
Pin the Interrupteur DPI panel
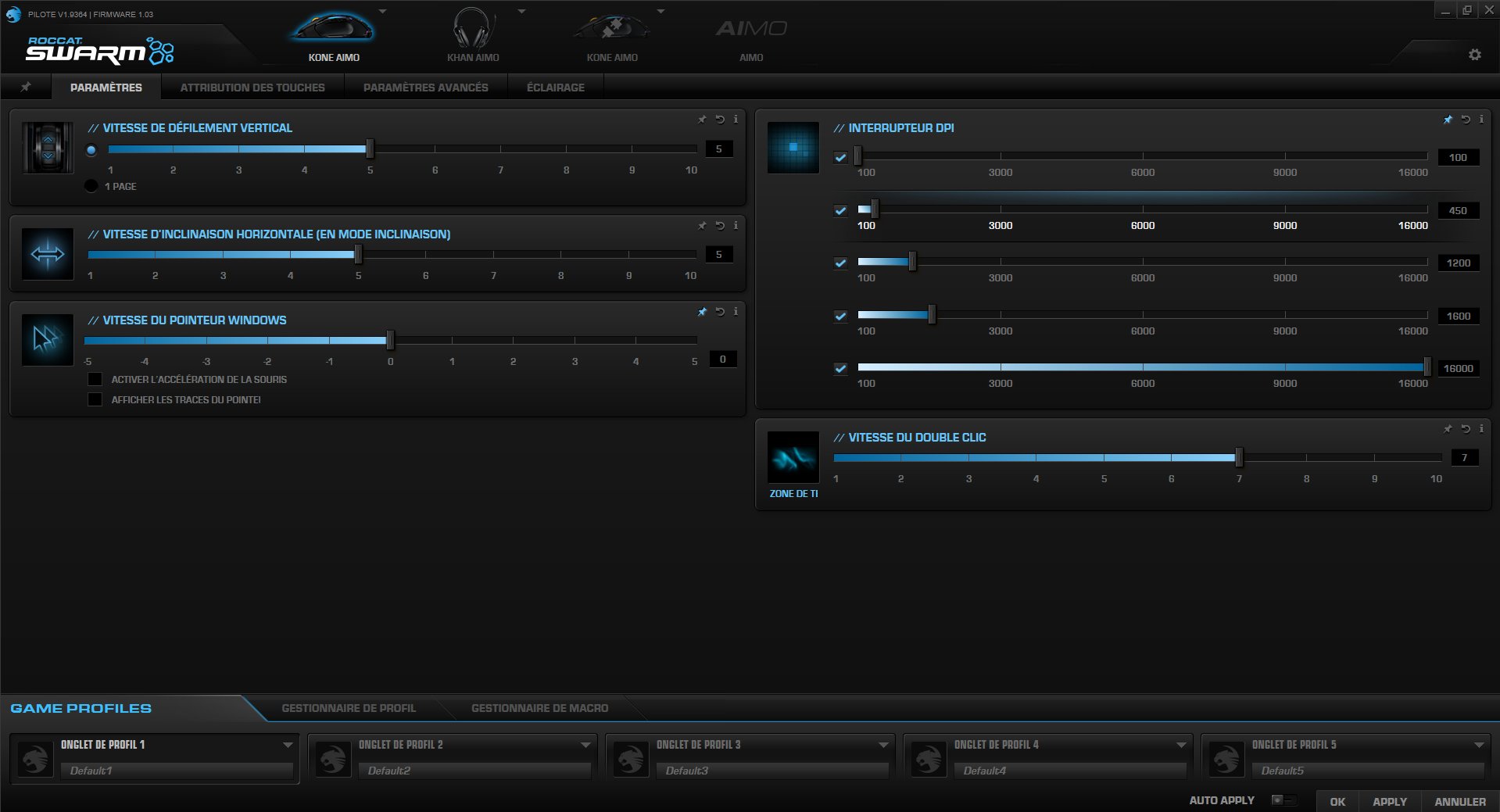1447,120
